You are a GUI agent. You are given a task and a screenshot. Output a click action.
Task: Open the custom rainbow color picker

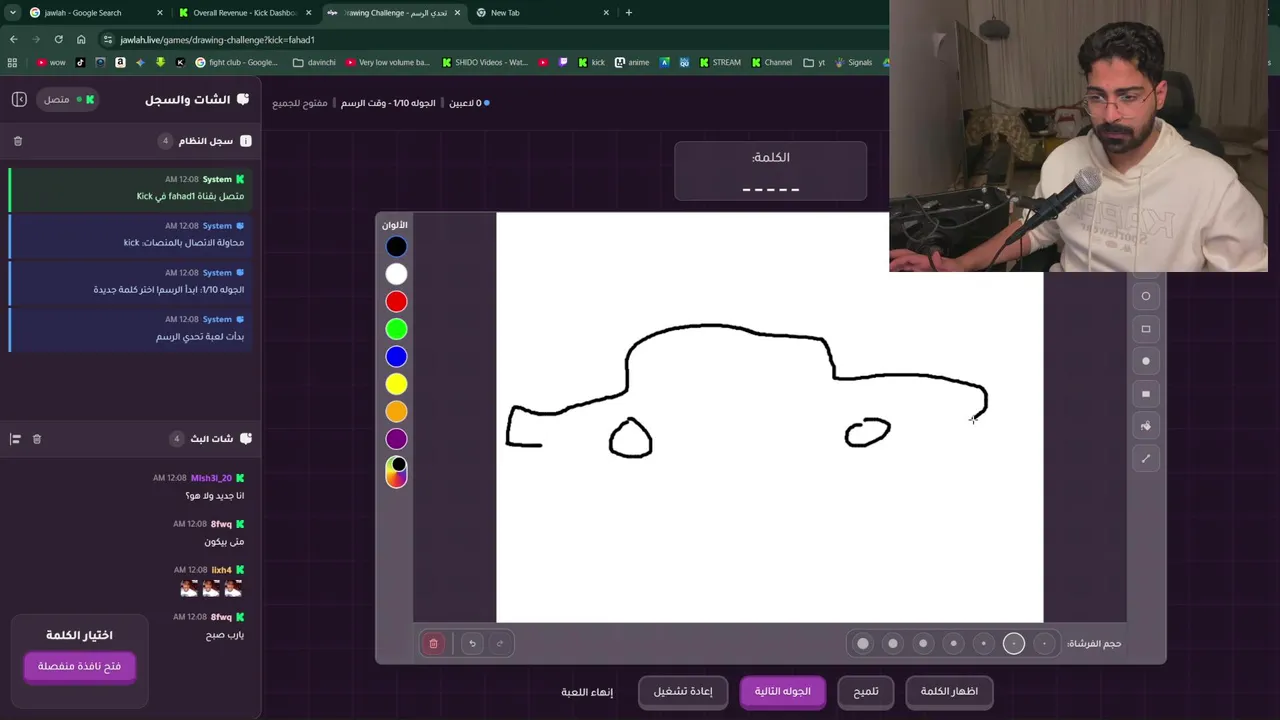click(x=397, y=472)
